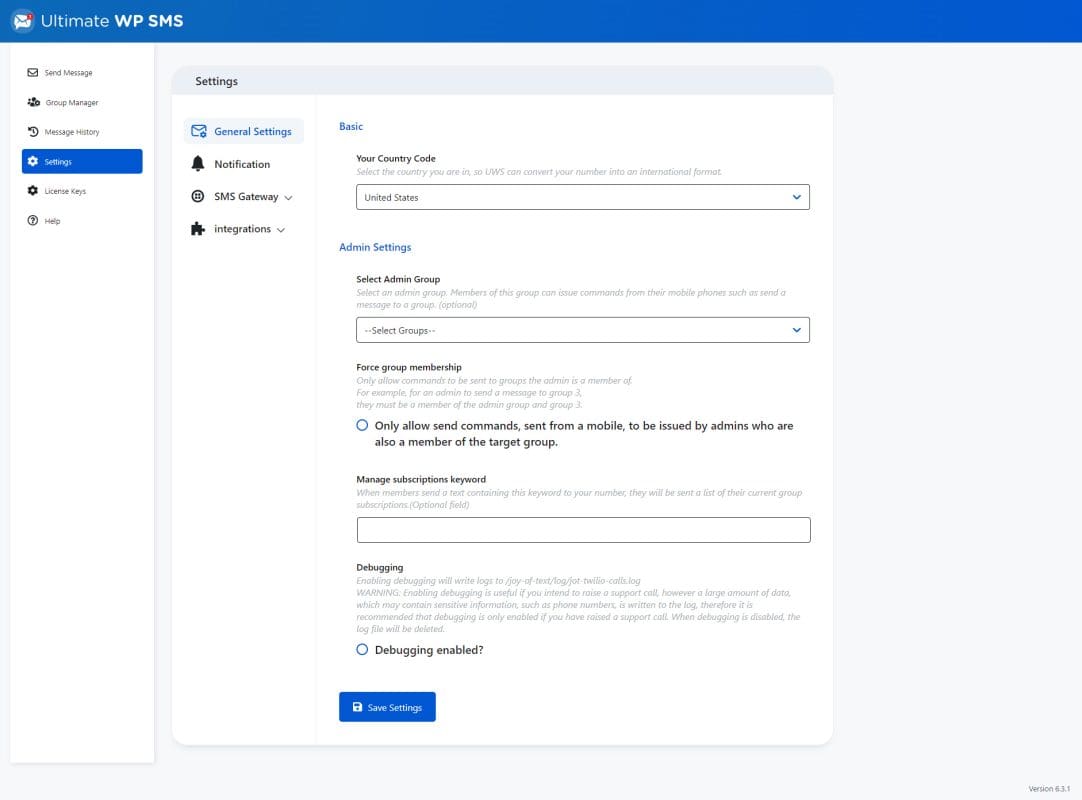Expand the integrations submenu chevron
Image resolution: width=1082 pixels, height=800 pixels.
[281, 230]
